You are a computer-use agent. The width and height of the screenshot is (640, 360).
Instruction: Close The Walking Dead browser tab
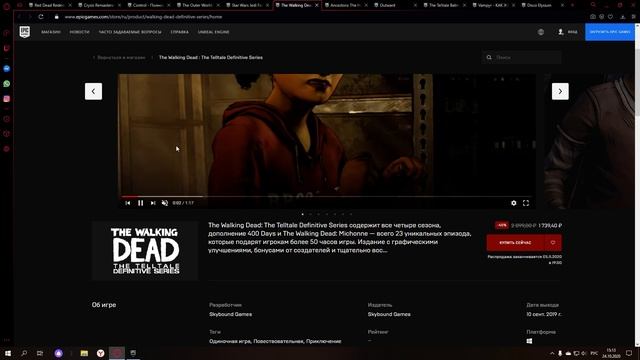[x=317, y=5]
